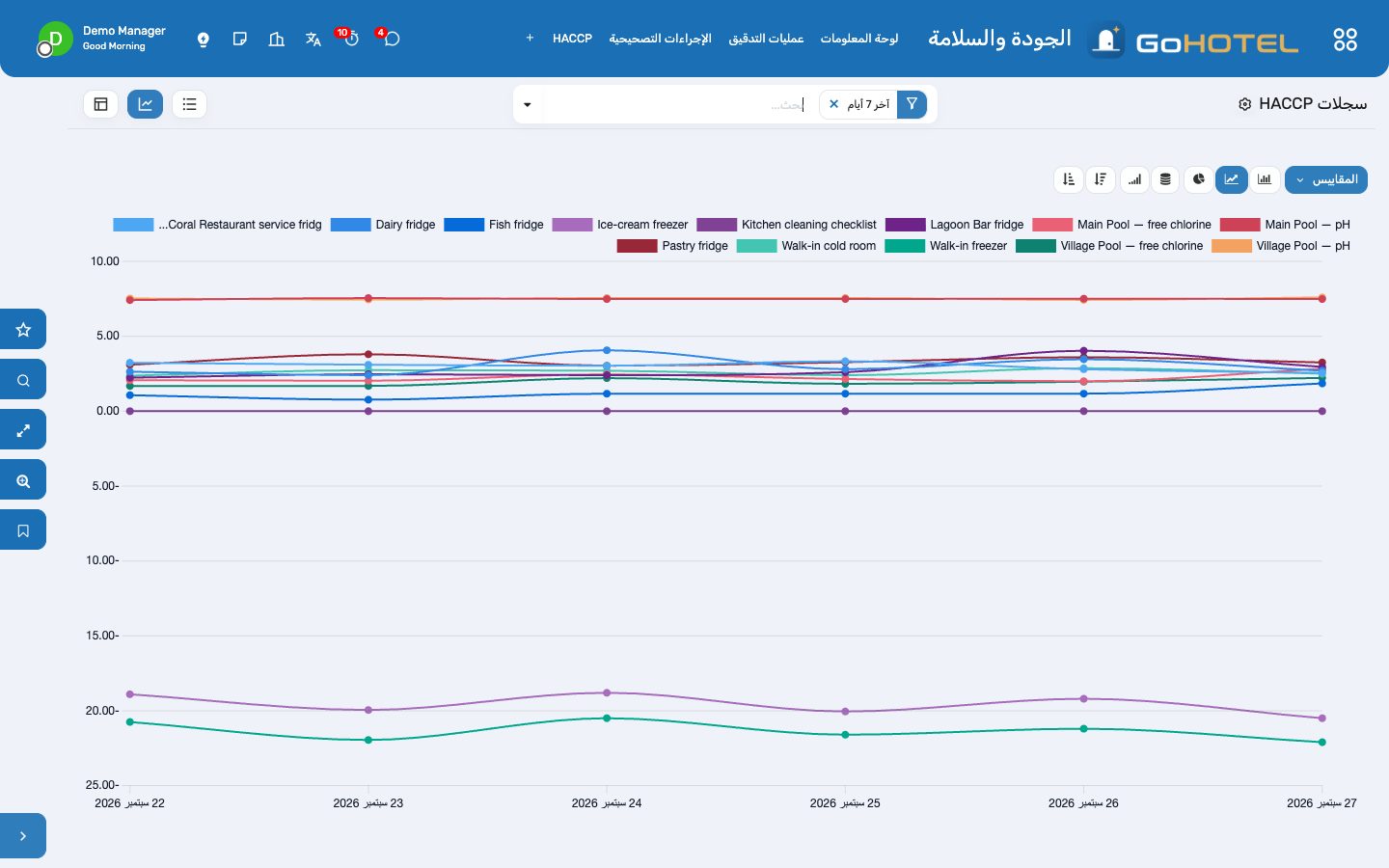Open the apps grid launcher icon
Screen dimensions: 1389x868
point(1345,40)
